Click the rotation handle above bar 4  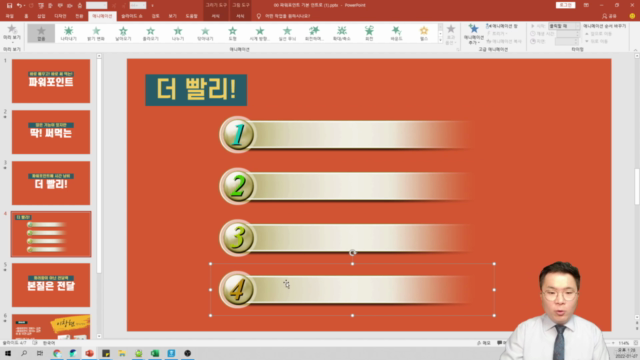pyautogui.click(x=353, y=253)
